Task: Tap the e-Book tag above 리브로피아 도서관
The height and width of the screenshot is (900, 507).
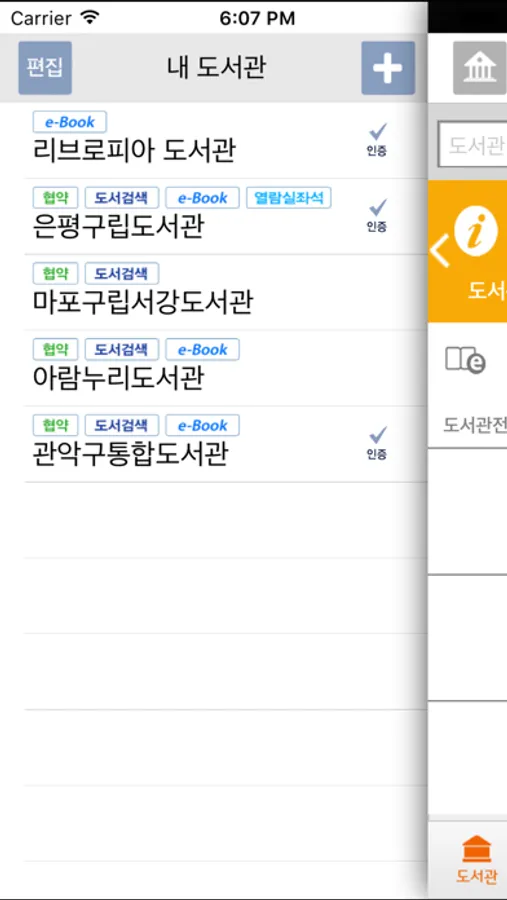Action: [x=69, y=122]
